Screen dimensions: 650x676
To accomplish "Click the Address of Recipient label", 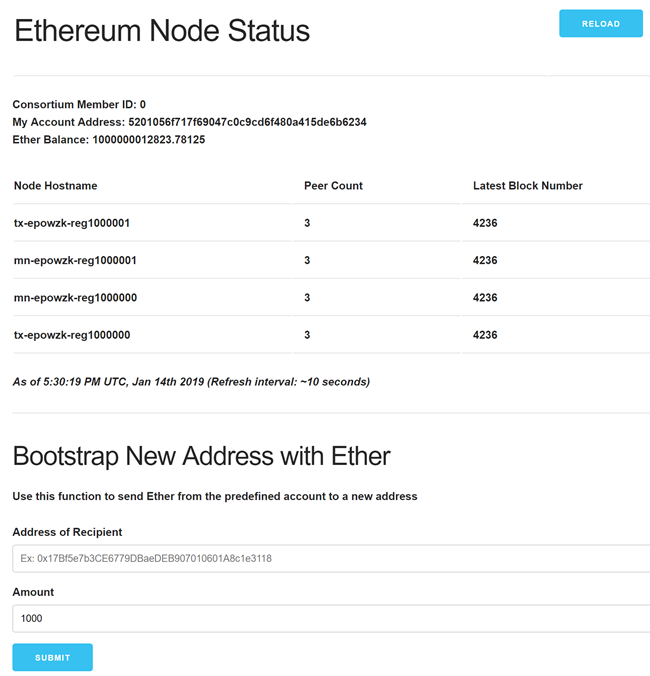I will click(x=67, y=532).
